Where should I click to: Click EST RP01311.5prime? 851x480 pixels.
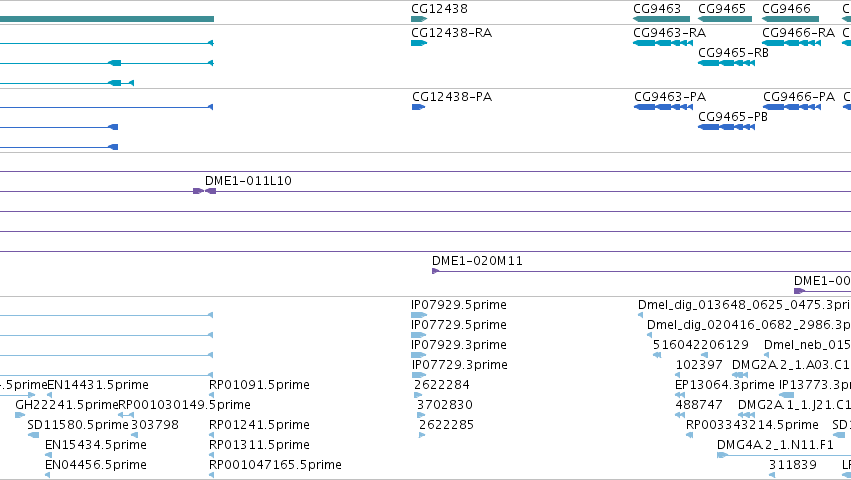tap(211, 456)
